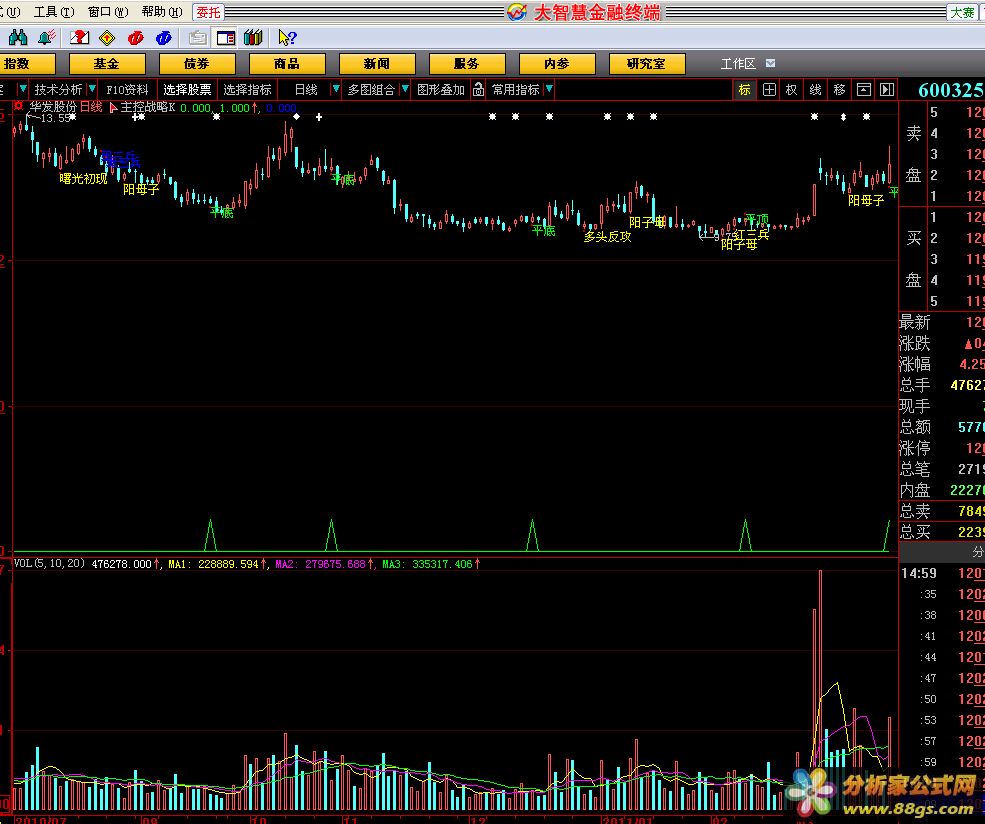
Task: Click the 大赛 button in the title bar
Action: pos(962,12)
